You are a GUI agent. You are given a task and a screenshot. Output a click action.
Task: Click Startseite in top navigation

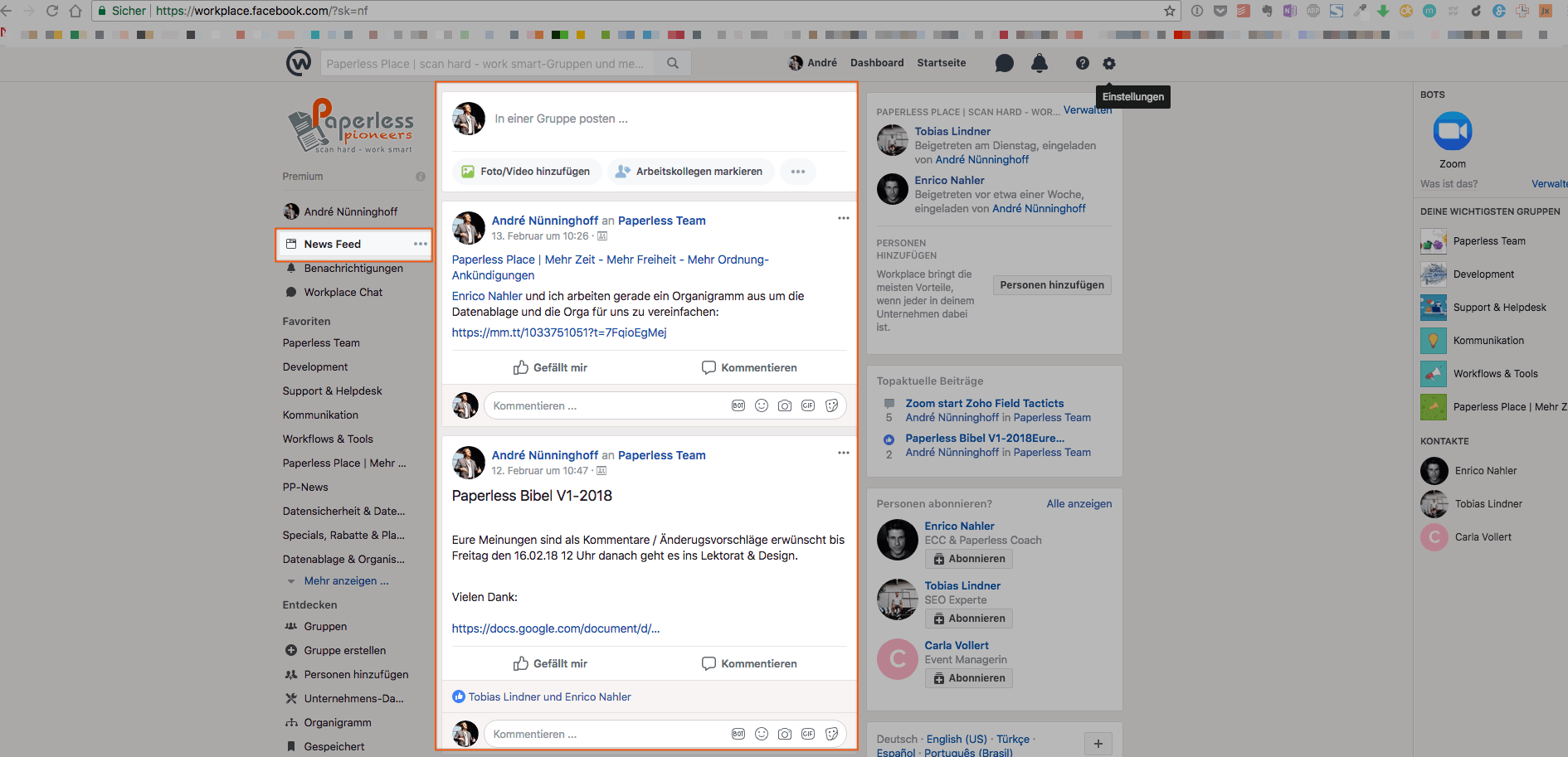coord(941,63)
